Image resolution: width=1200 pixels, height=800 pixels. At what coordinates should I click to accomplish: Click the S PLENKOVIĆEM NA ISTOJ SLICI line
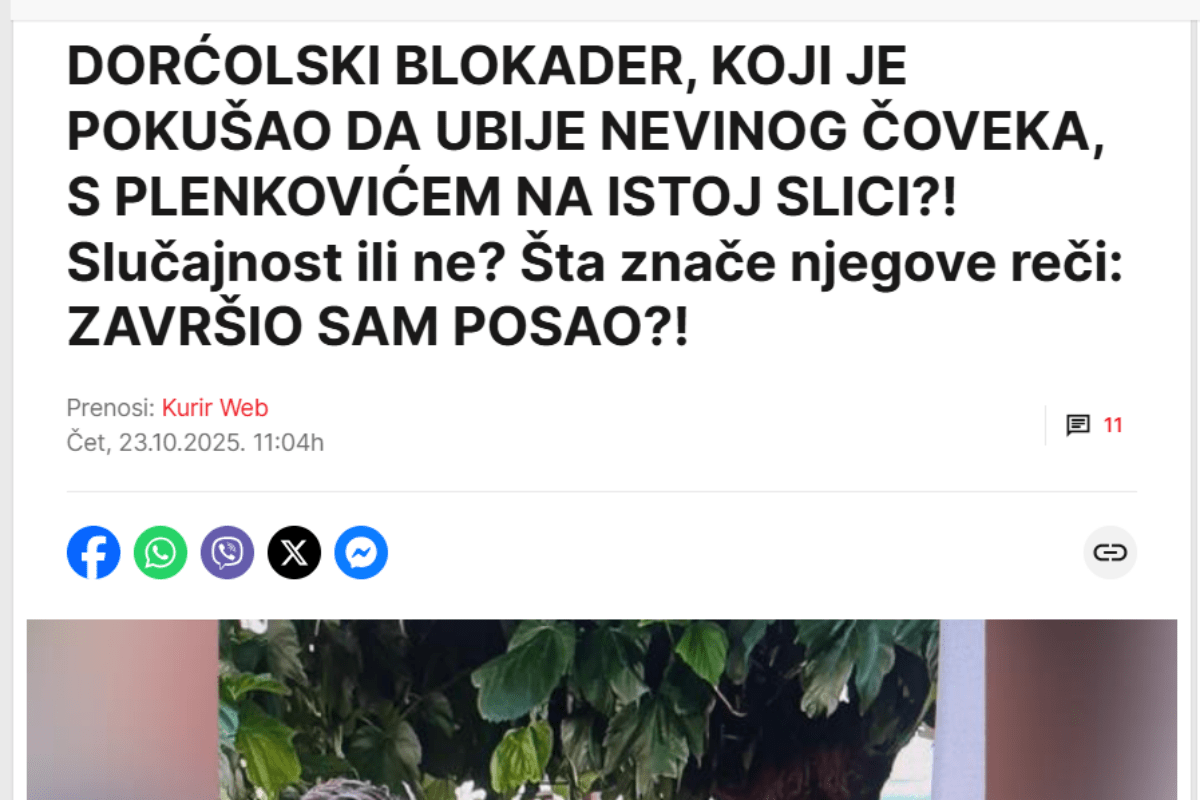coord(511,198)
